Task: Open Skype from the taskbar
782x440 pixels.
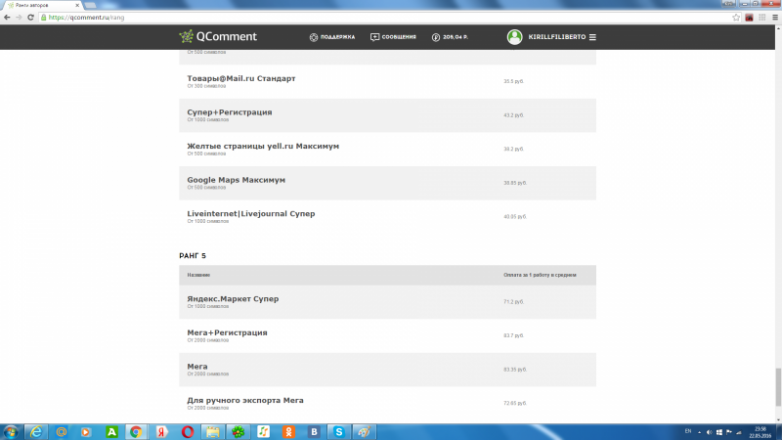Action: click(x=339, y=432)
